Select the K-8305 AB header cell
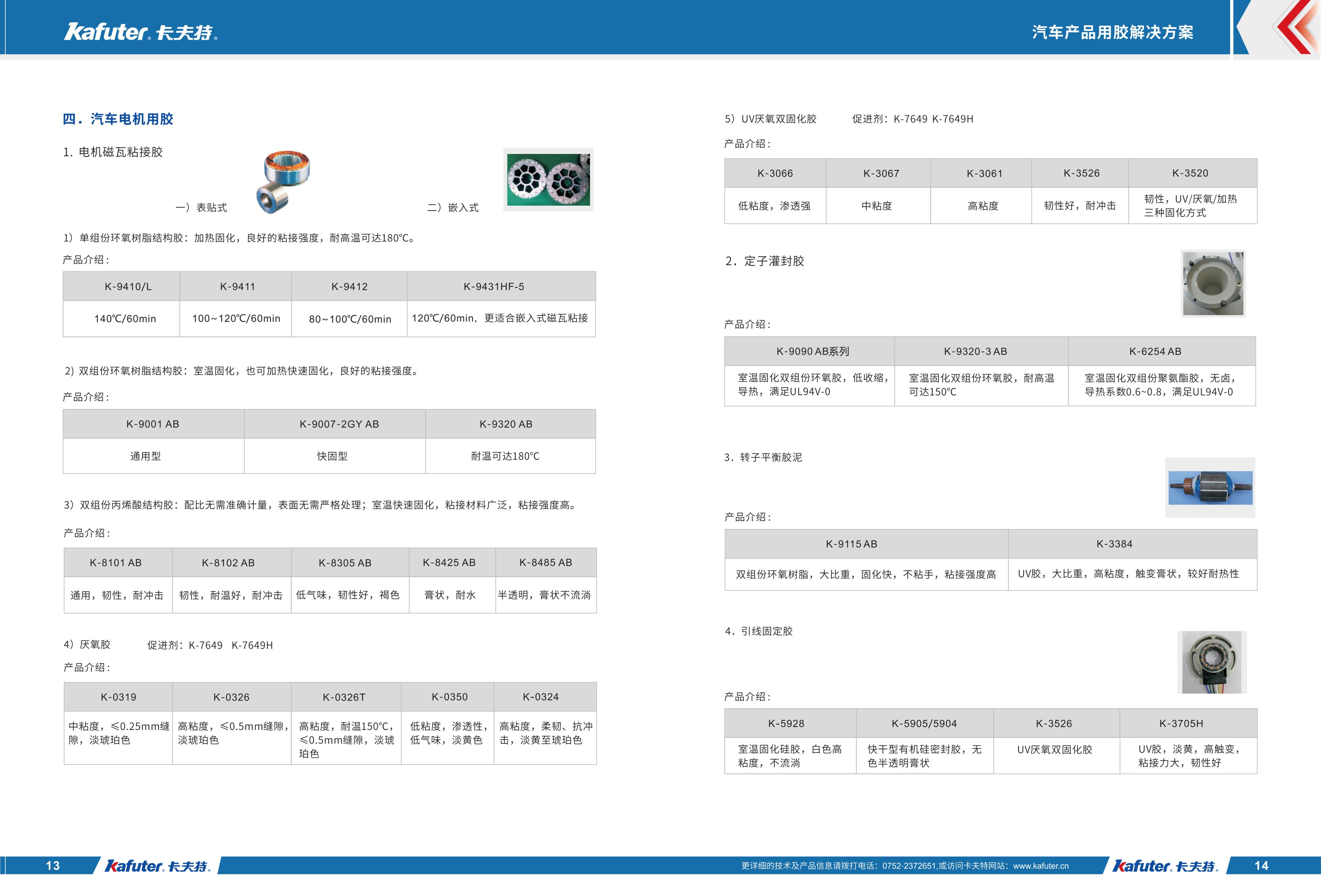Image resolution: width=1321 pixels, height=896 pixels. click(350, 562)
